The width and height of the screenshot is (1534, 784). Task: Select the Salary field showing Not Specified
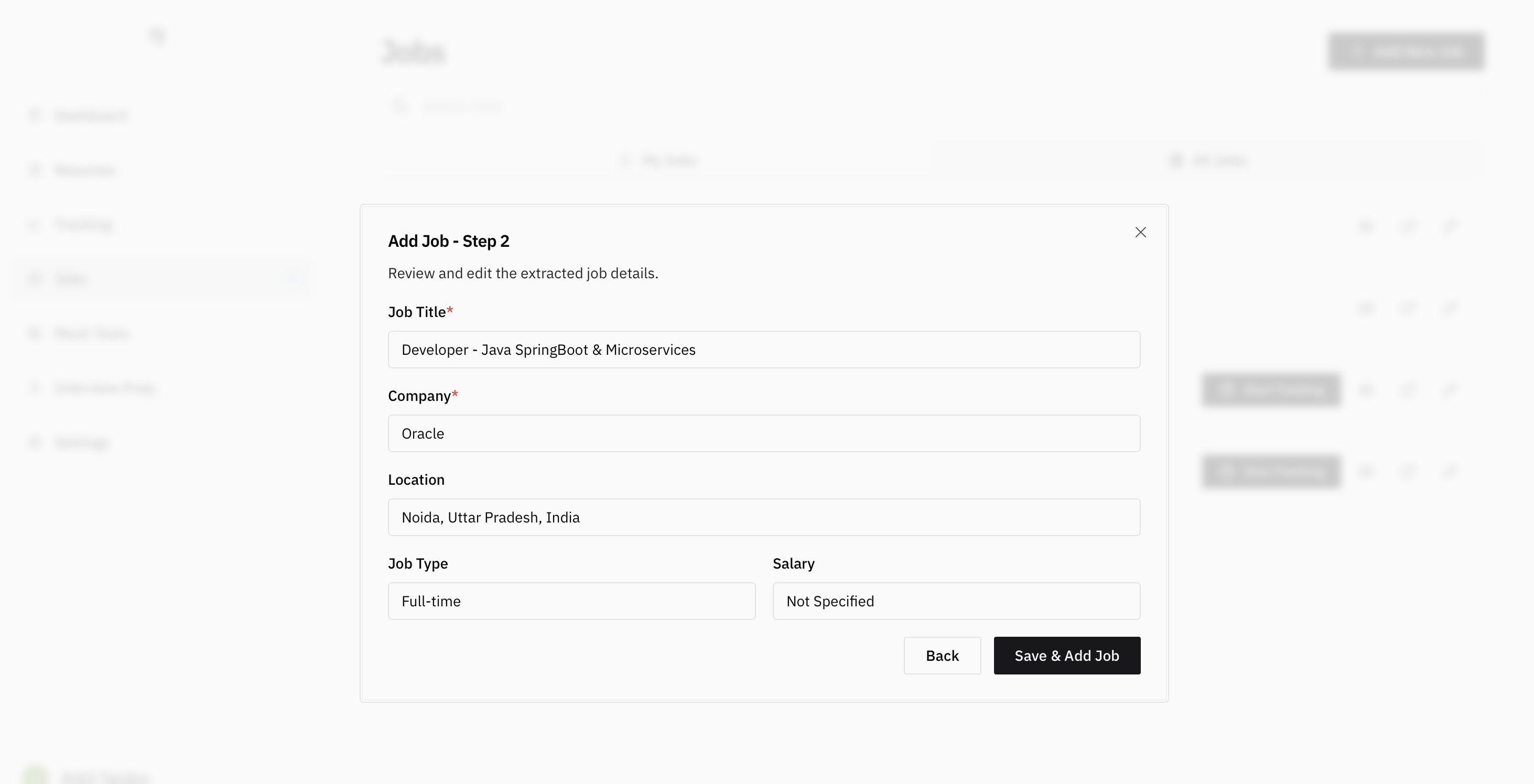956,601
